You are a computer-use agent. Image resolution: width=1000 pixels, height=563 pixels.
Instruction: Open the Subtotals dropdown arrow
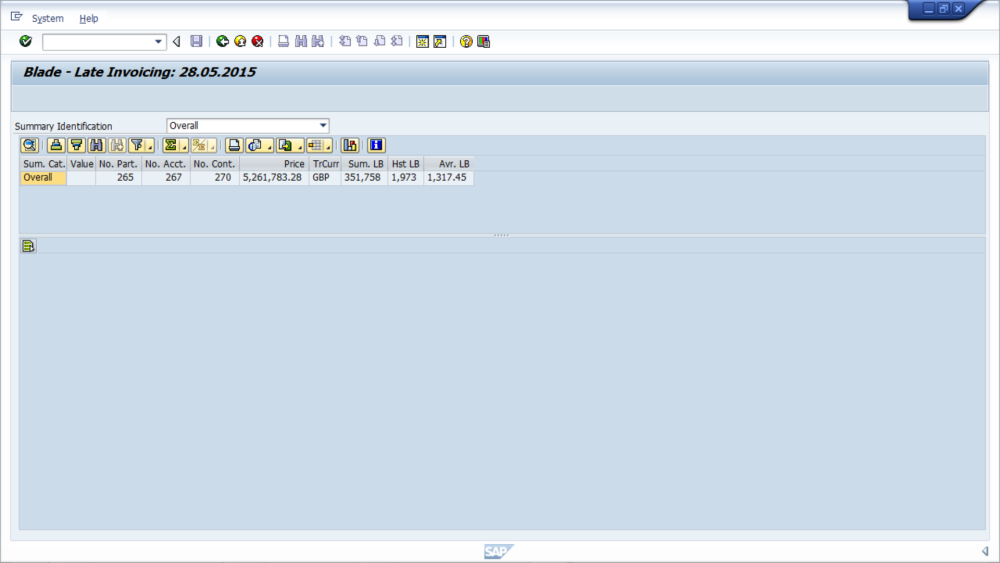(213, 146)
